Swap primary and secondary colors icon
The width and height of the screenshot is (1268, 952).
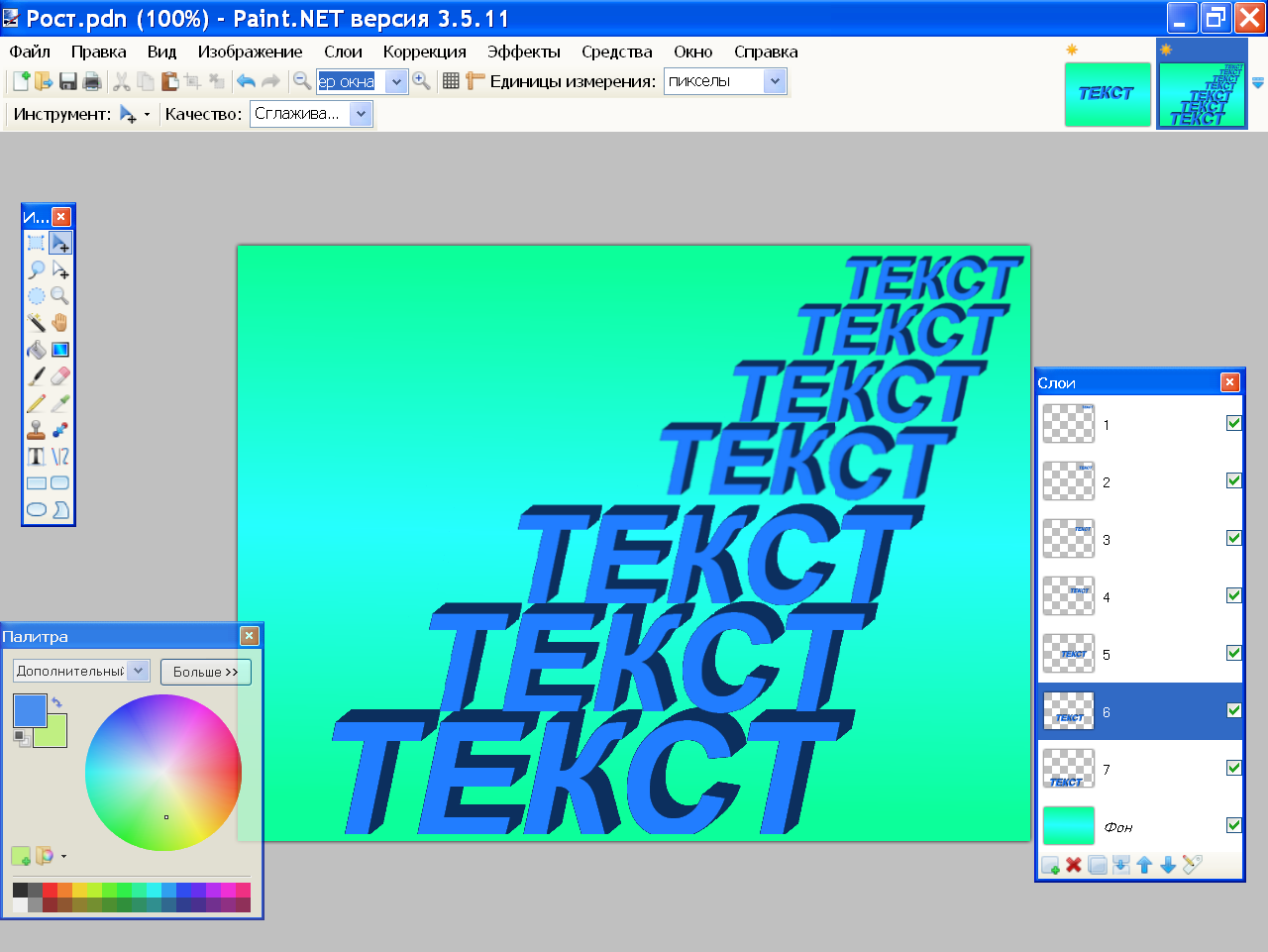(x=56, y=702)
